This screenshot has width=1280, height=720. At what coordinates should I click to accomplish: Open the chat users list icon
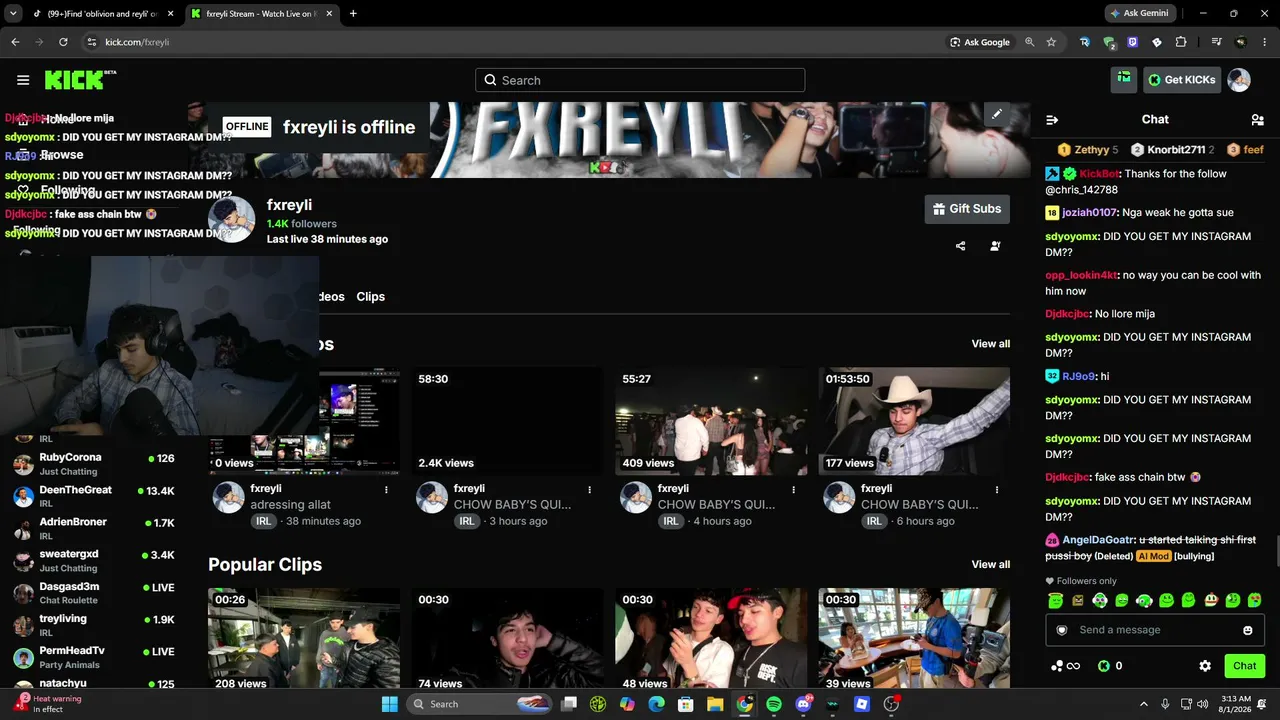point(1257,120)
